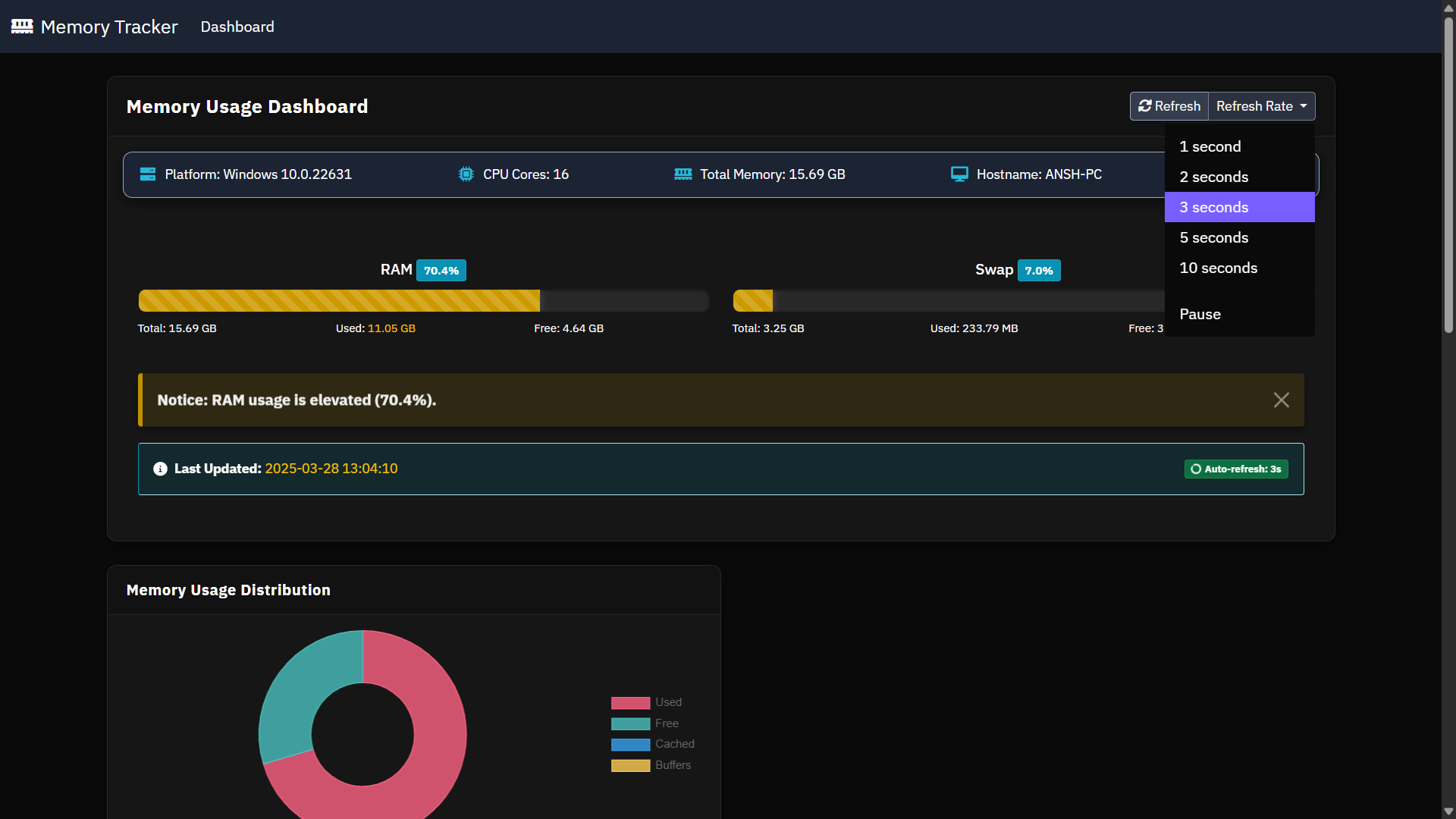Image resolution: width=1456 pixels, height=819 pixels.
Task: Select 1 second refresh rate
Action: point(1239,146)
